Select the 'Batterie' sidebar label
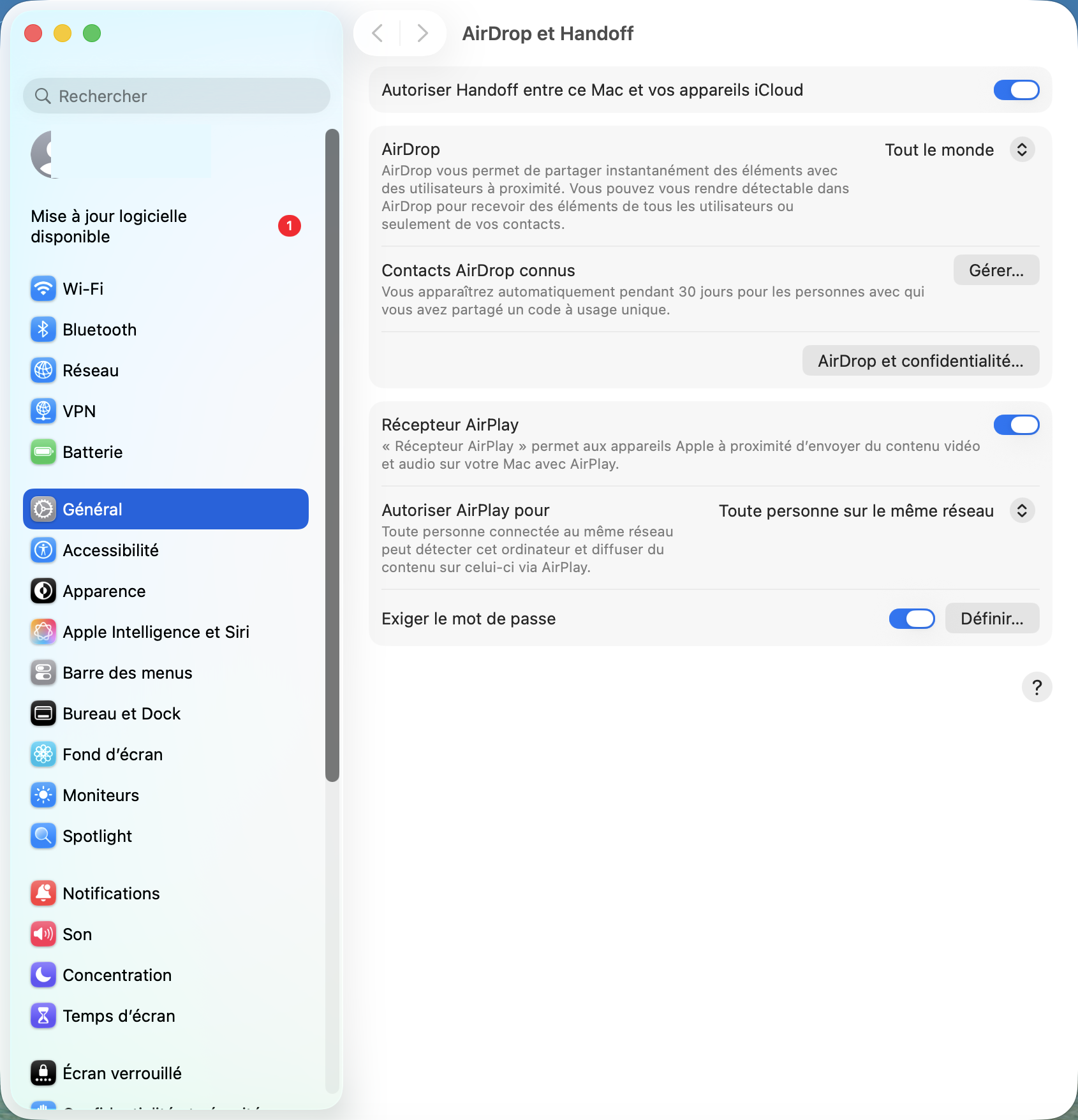The image size is (1078, 1120). pos(92,452)
